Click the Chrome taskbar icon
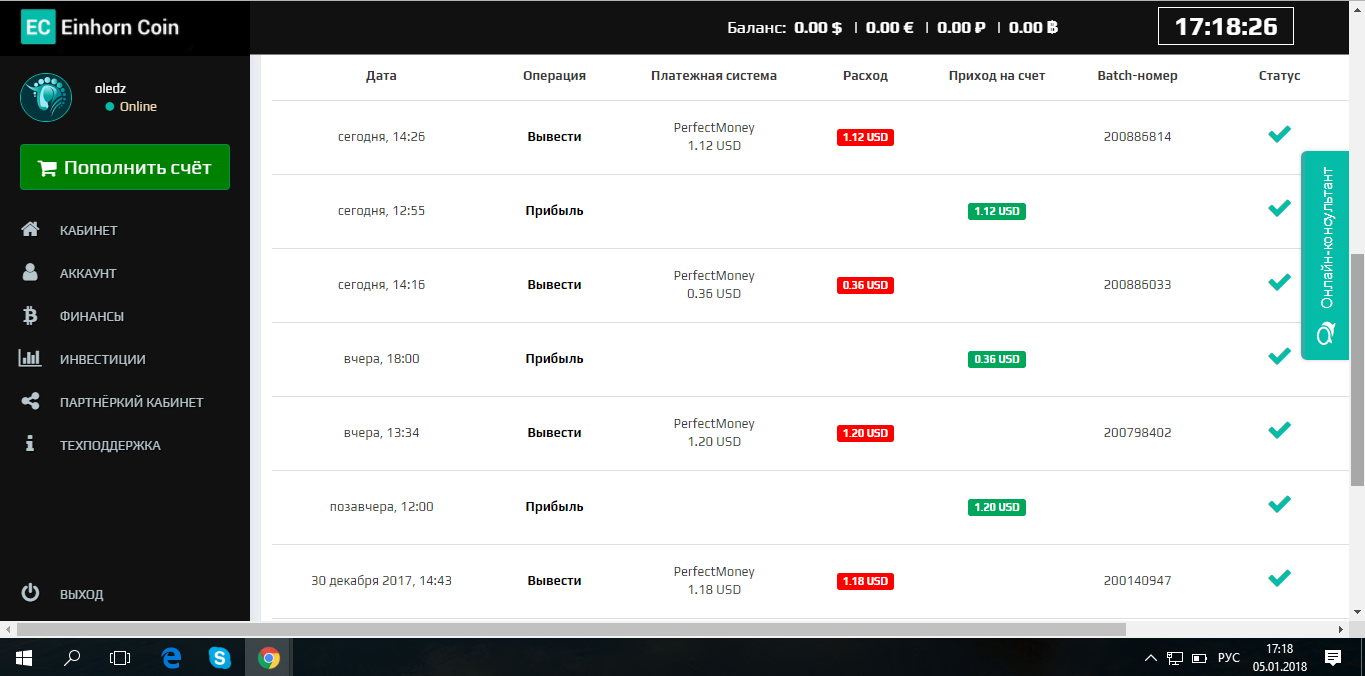The image size is (1365, 676). point(268,658)
